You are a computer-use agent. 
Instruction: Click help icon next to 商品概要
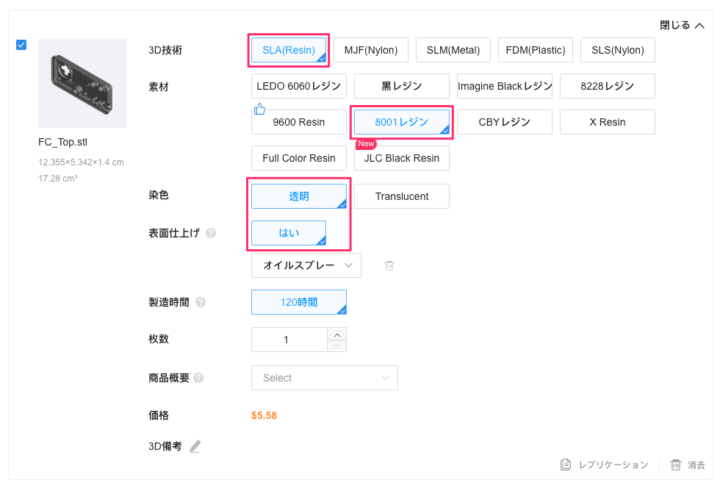(x=198, y=378)
